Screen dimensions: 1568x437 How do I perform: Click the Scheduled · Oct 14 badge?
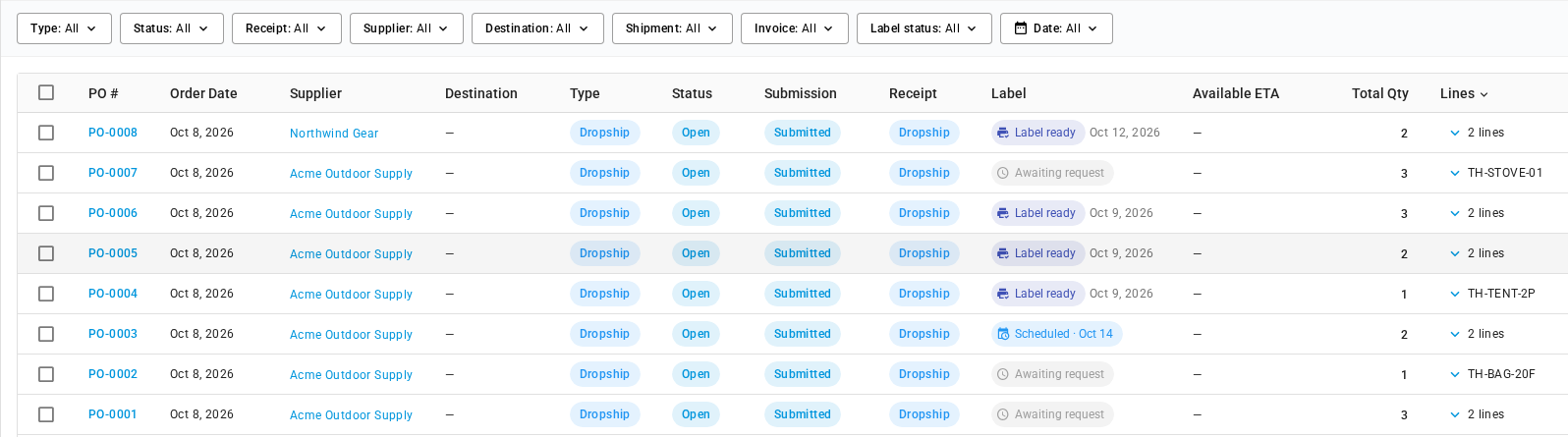coord(1057,334)
